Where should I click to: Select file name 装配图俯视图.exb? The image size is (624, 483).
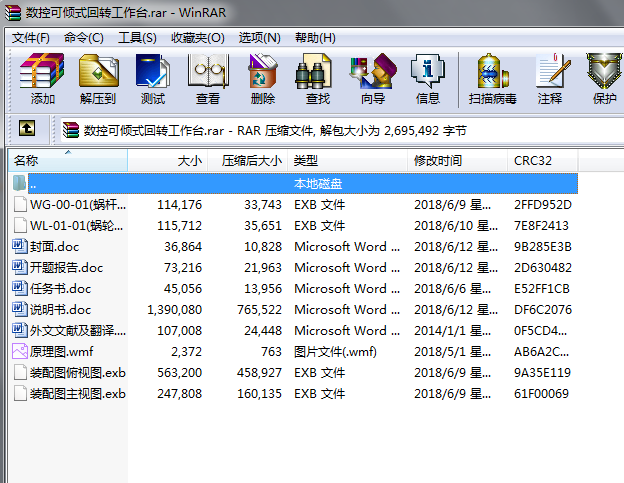click(78, 373)
